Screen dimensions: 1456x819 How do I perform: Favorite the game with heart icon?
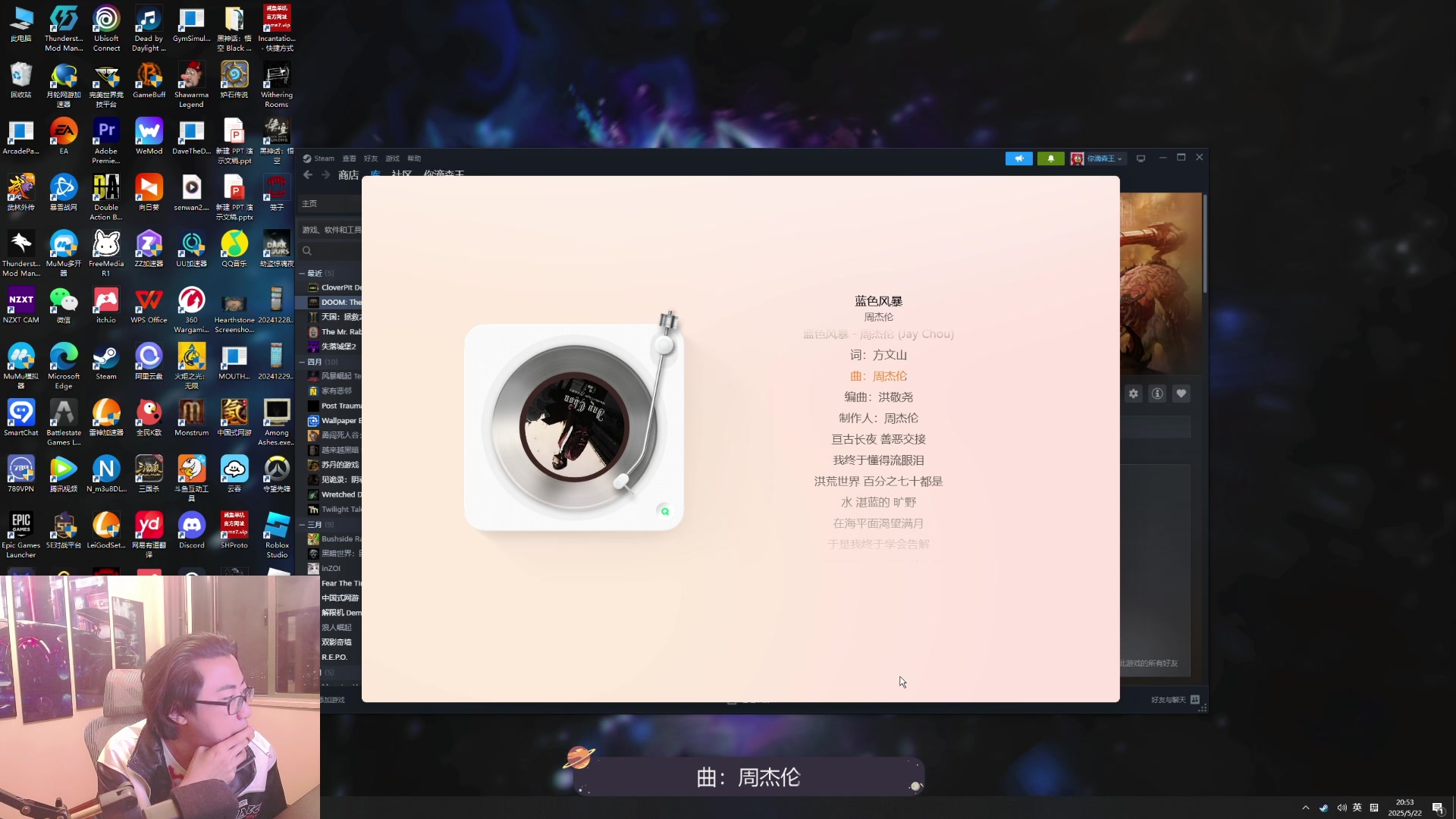point(1181,394)
